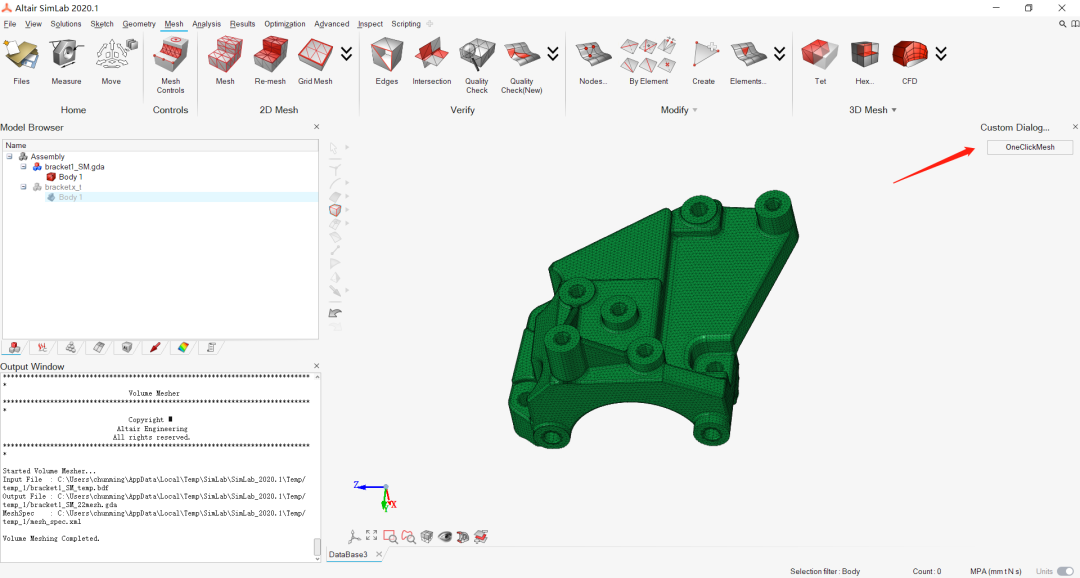Open the Elements modify tool
The image size is (1080, 578).
coord(748,62)
